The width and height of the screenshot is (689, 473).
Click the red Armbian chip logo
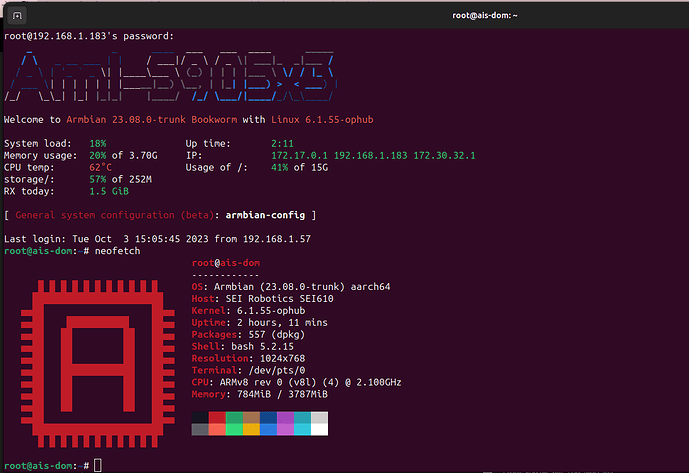98,364
